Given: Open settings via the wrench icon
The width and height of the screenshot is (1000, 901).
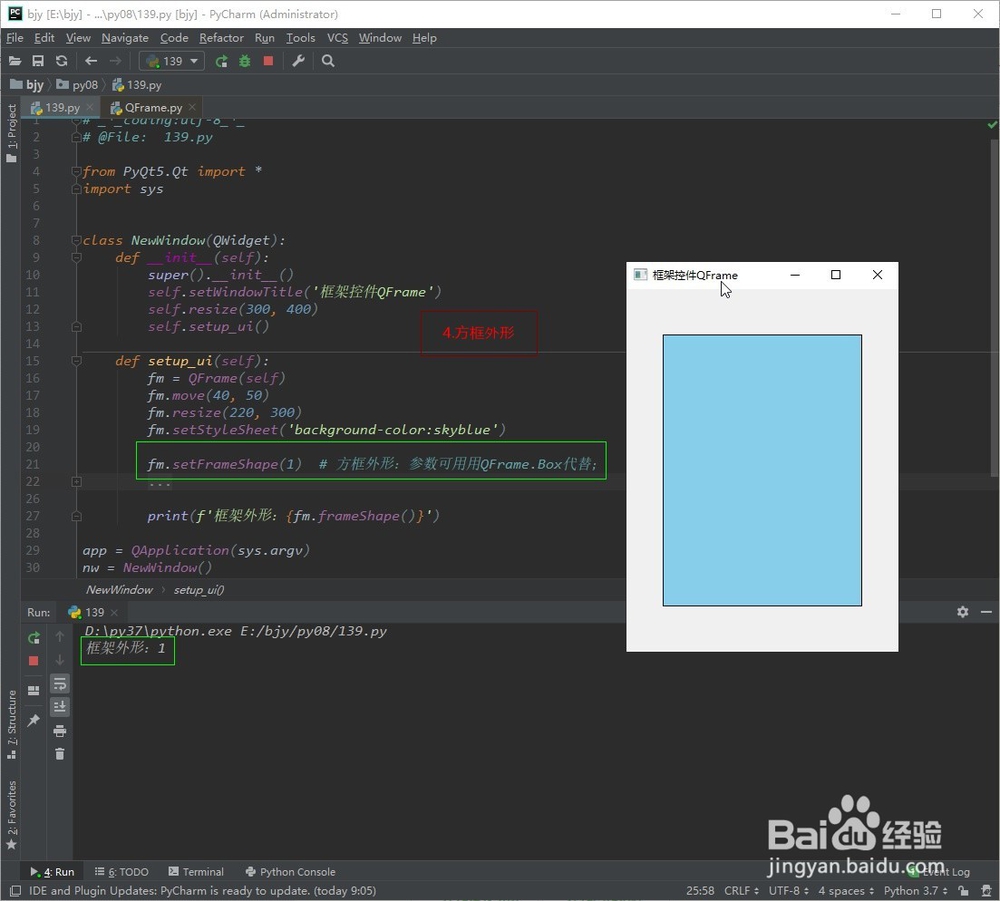Looking at the screenshot, I should coord(298,61).
